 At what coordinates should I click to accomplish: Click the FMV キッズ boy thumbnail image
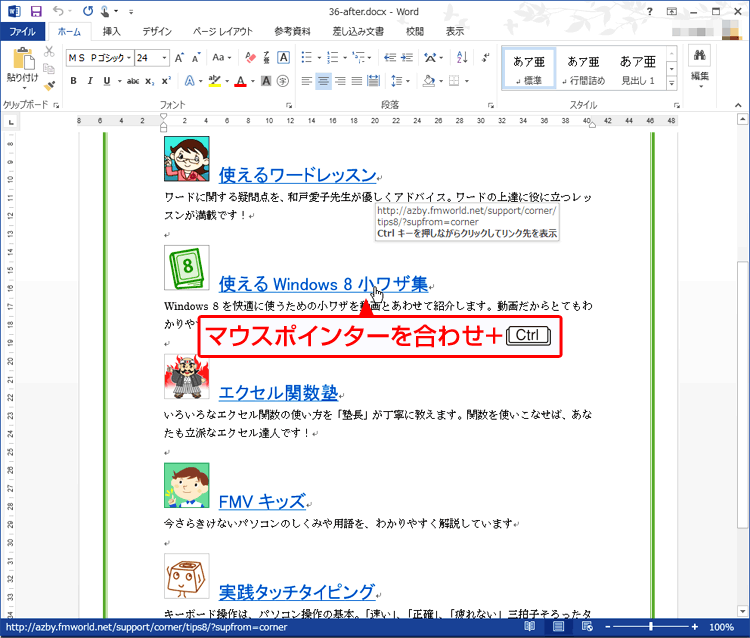pos(187,485)
